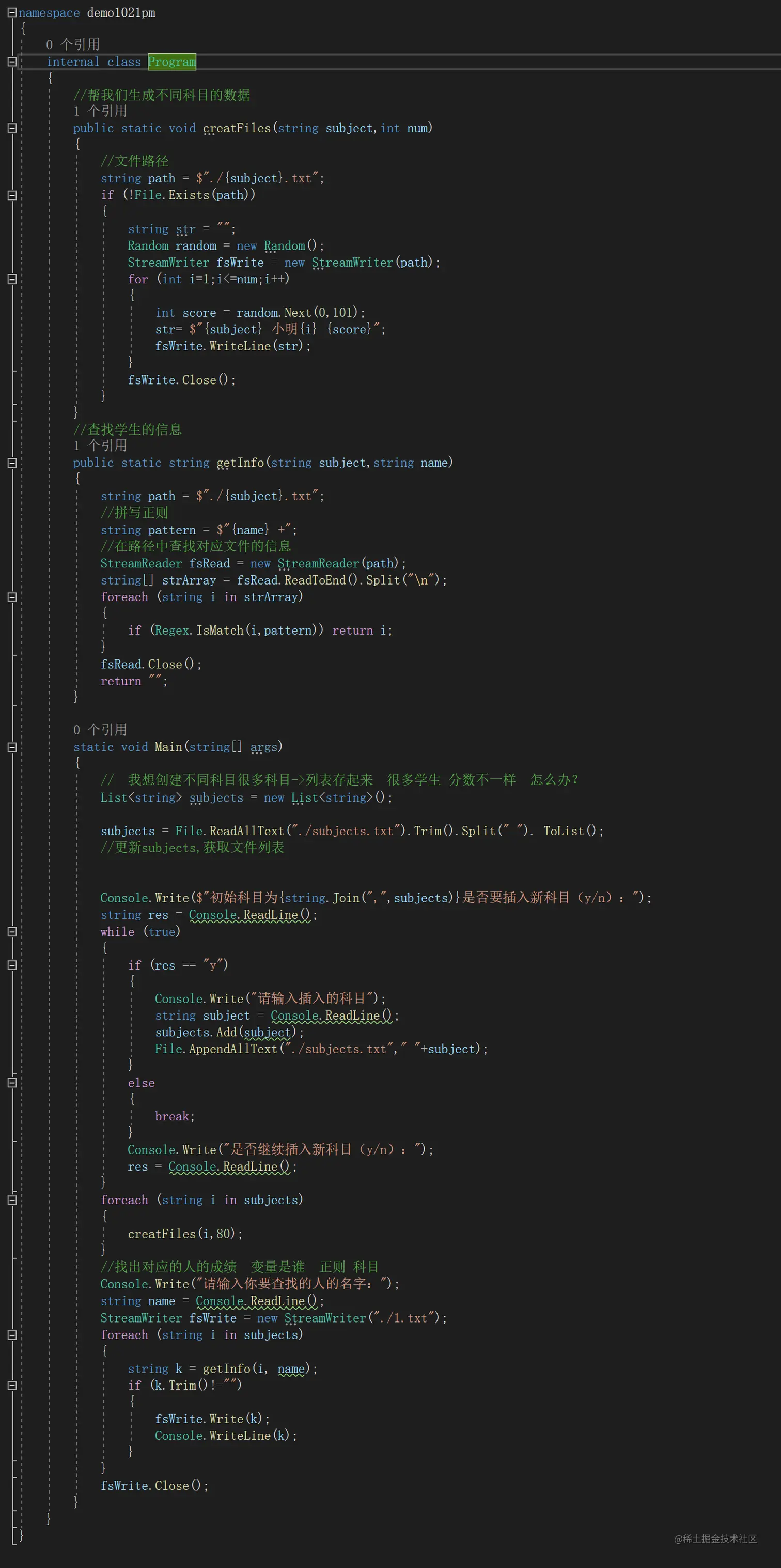Click the comment 在路径中查找对应文件的信息

(x=195, y=547)
